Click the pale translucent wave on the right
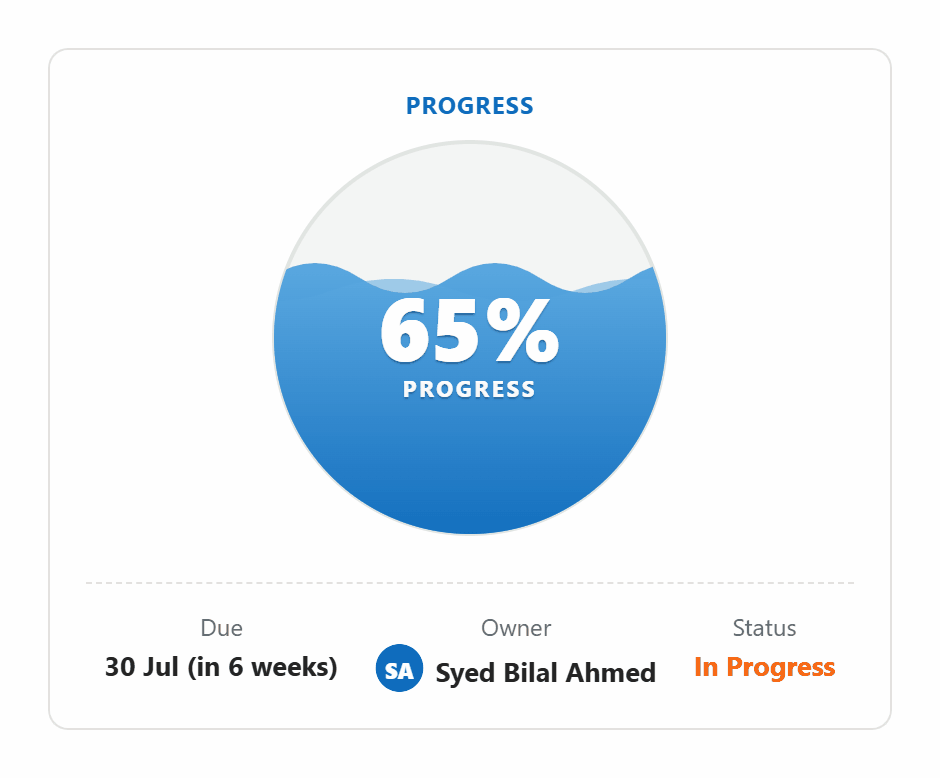Image resolution: width=940 pixels, height=778 pixels. [601, 285]
